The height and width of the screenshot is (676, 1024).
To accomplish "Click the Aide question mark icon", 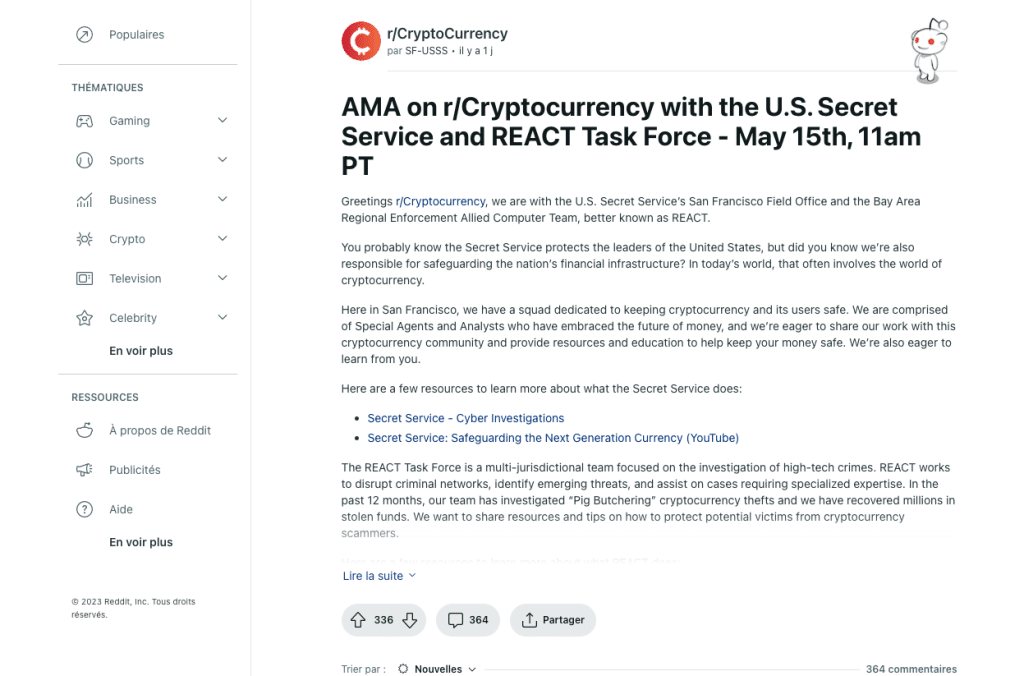I will click(x=84, y=509).
